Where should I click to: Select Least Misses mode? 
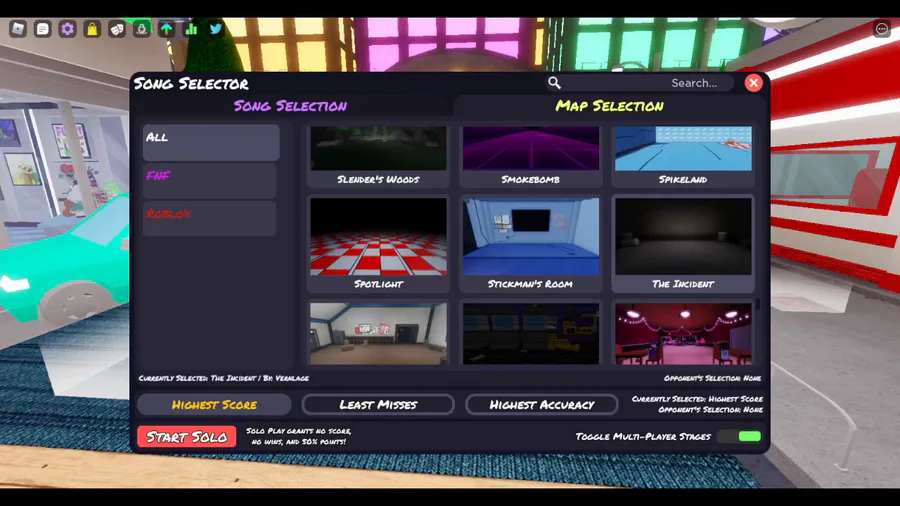coord(378,404)
